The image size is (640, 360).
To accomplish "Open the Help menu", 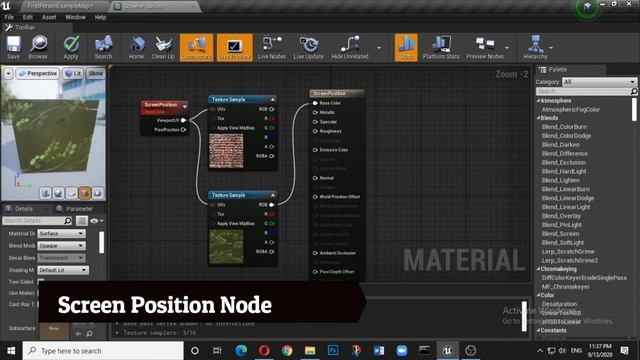I will pyautogui.click(x=100, y=17).
